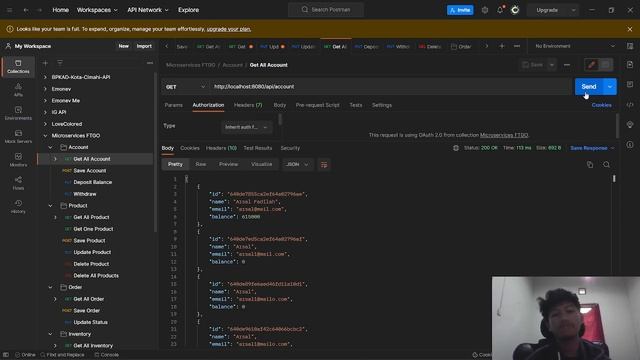Viewport: 640px width, 360px height.
Task: Open the Flows sidebar panel
Action: coord(18,183)
